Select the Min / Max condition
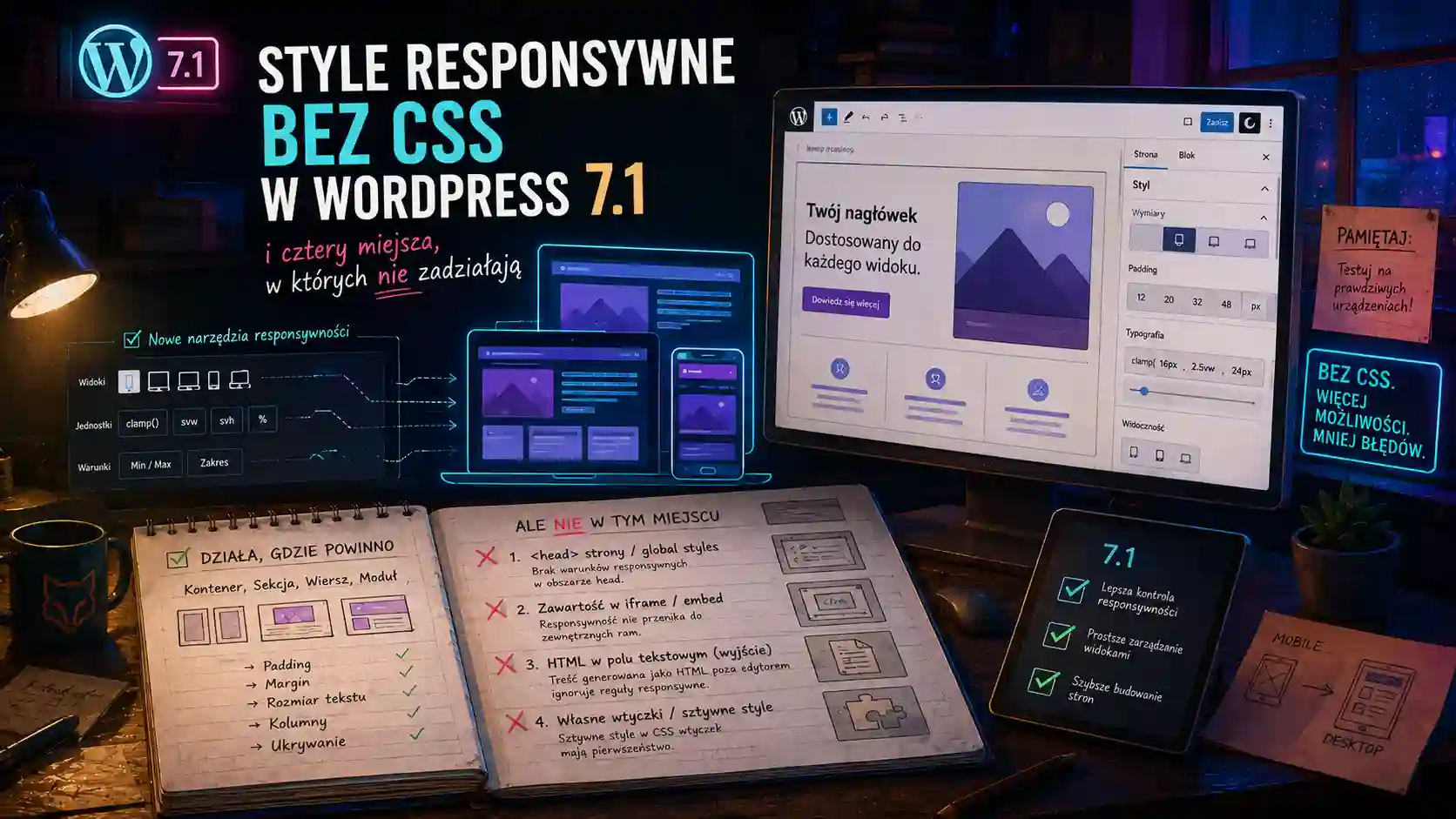1456x819 pixels. (151, 465)
